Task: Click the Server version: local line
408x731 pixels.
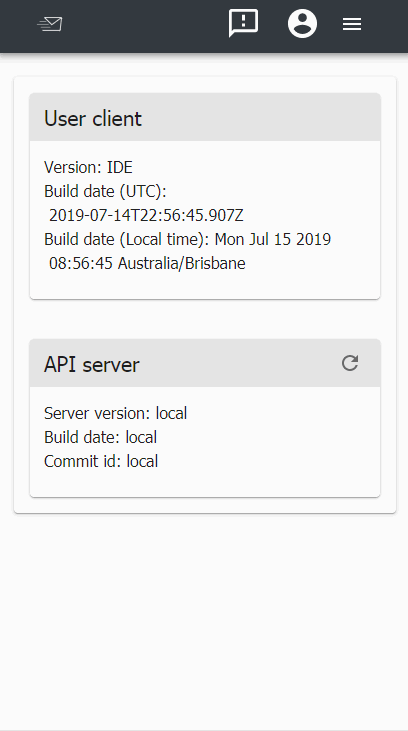Action: 115,413
